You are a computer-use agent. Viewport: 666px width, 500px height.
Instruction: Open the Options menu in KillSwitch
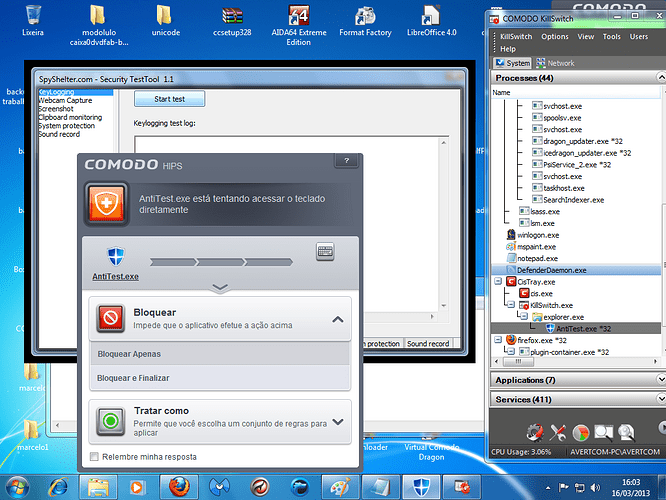tap(555, 37)
